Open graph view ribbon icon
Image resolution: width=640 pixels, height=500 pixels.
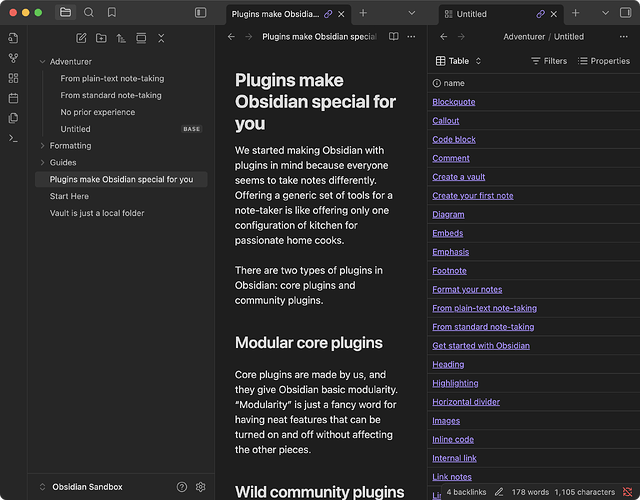[13, 58]
